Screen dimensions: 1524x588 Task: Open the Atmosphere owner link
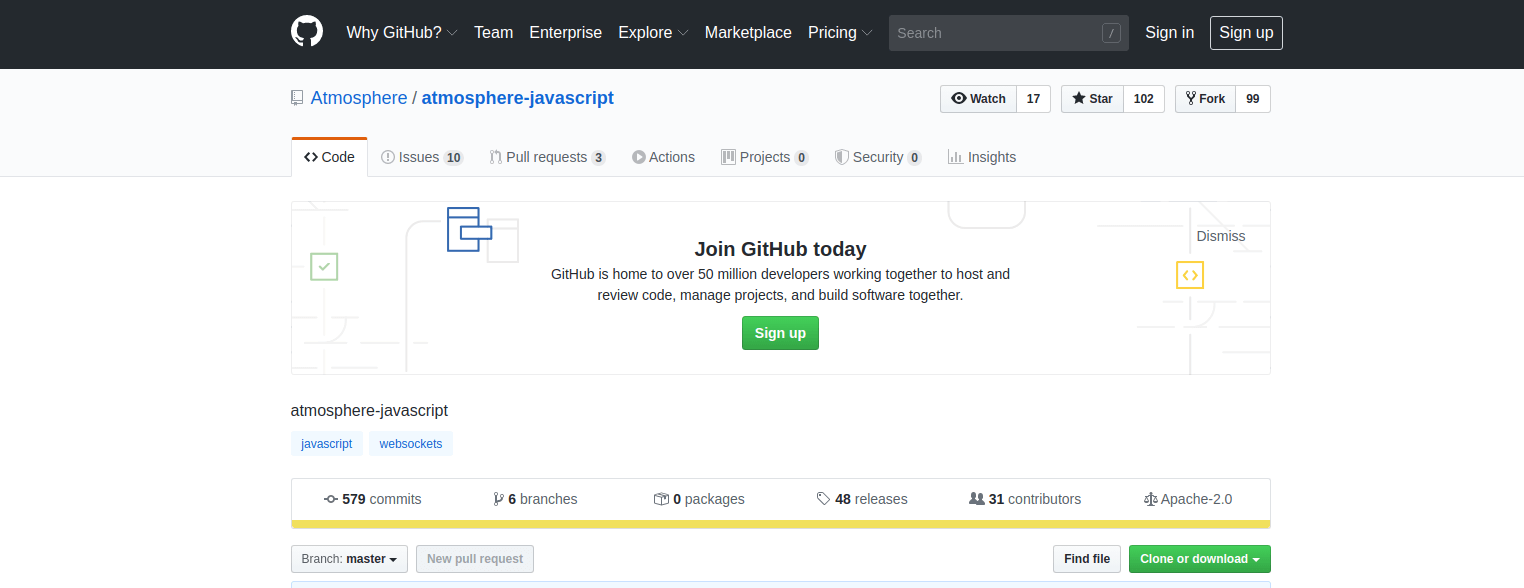(x=359, y=98)
